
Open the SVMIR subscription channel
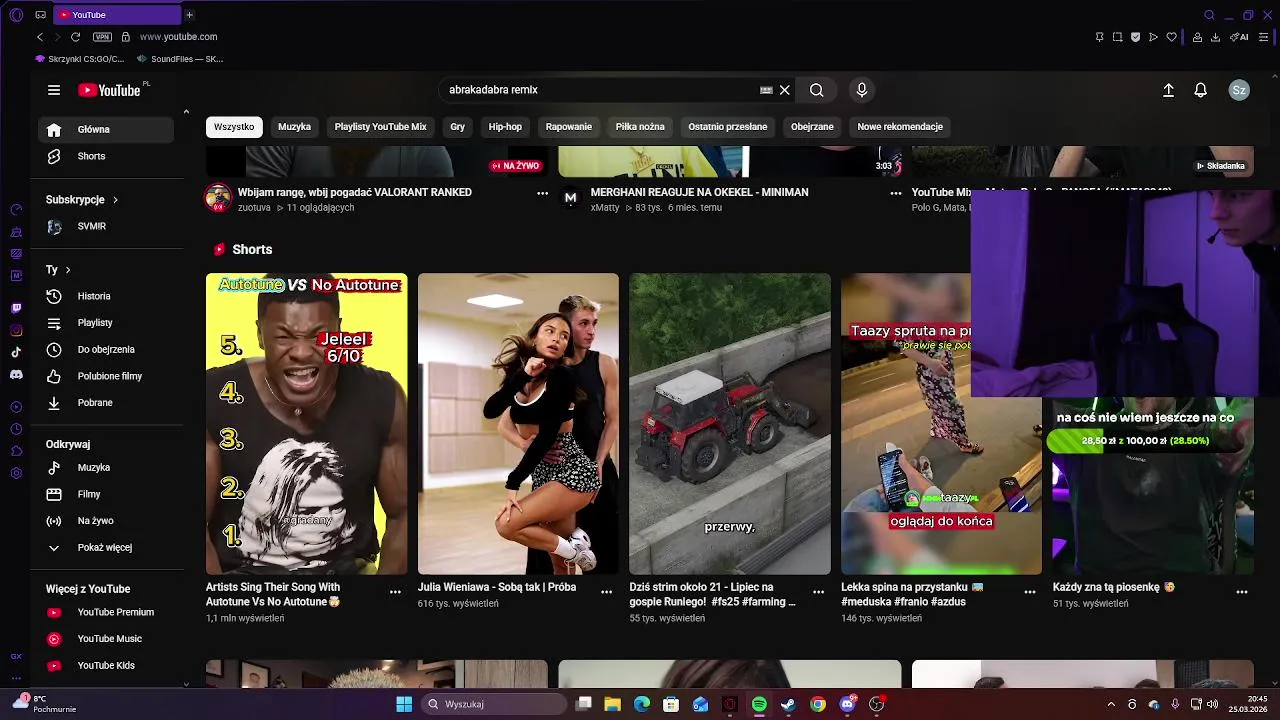tap(106, 226)
